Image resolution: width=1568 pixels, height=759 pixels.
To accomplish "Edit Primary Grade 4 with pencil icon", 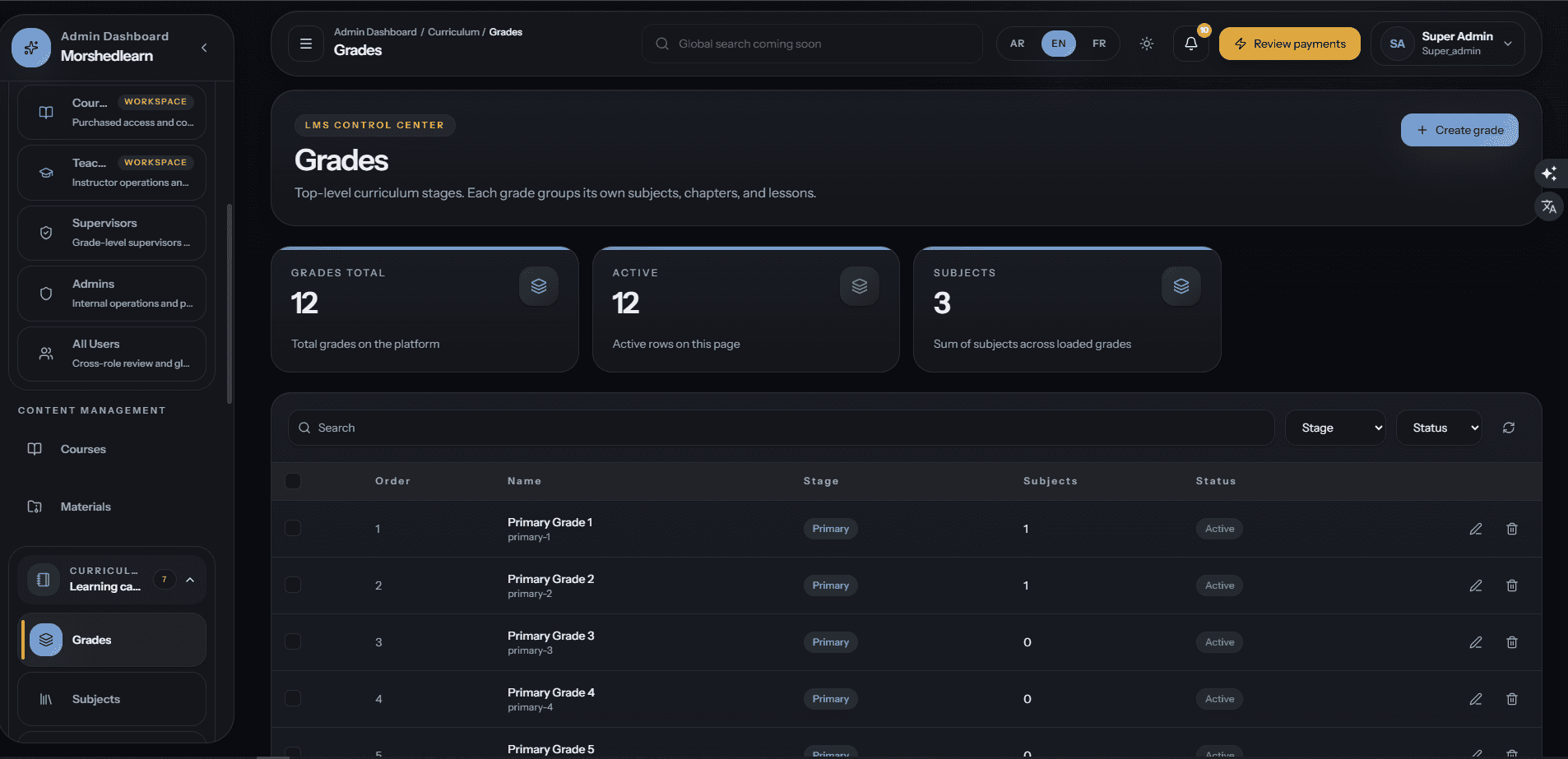I will click(1476, 699).
